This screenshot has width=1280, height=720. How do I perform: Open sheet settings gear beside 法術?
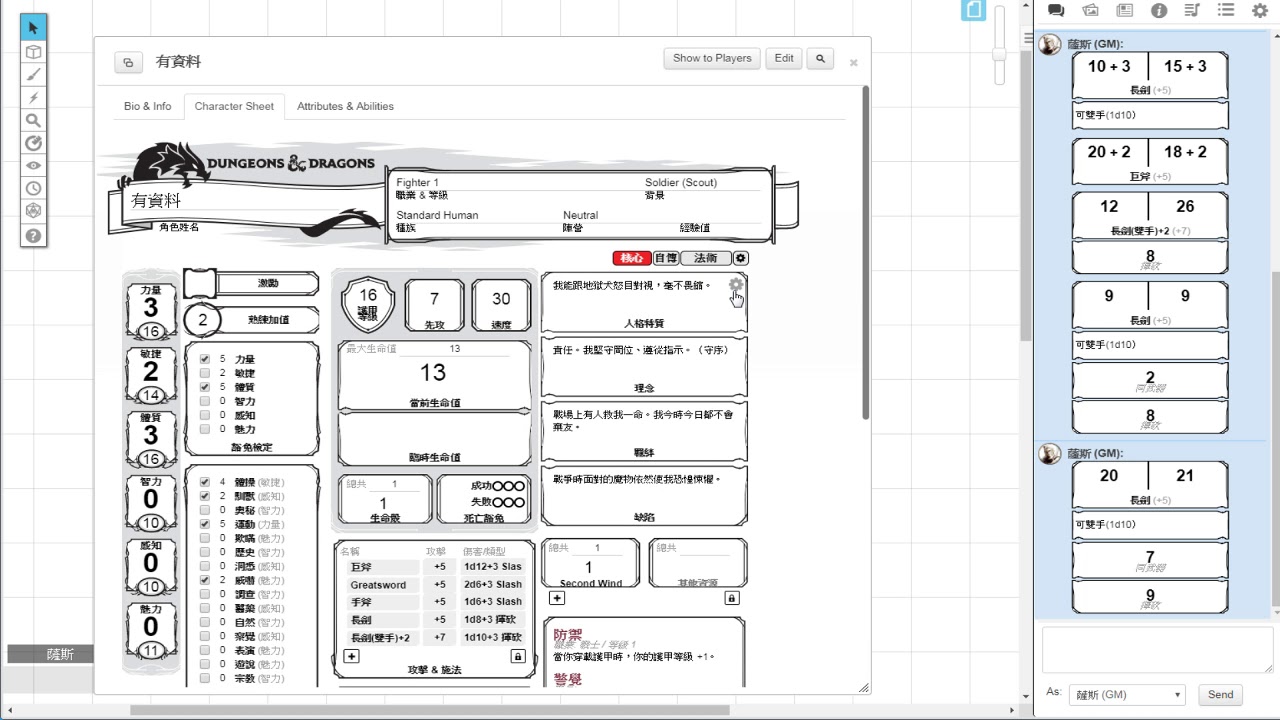pyautogui.click(x=741, y=258)
